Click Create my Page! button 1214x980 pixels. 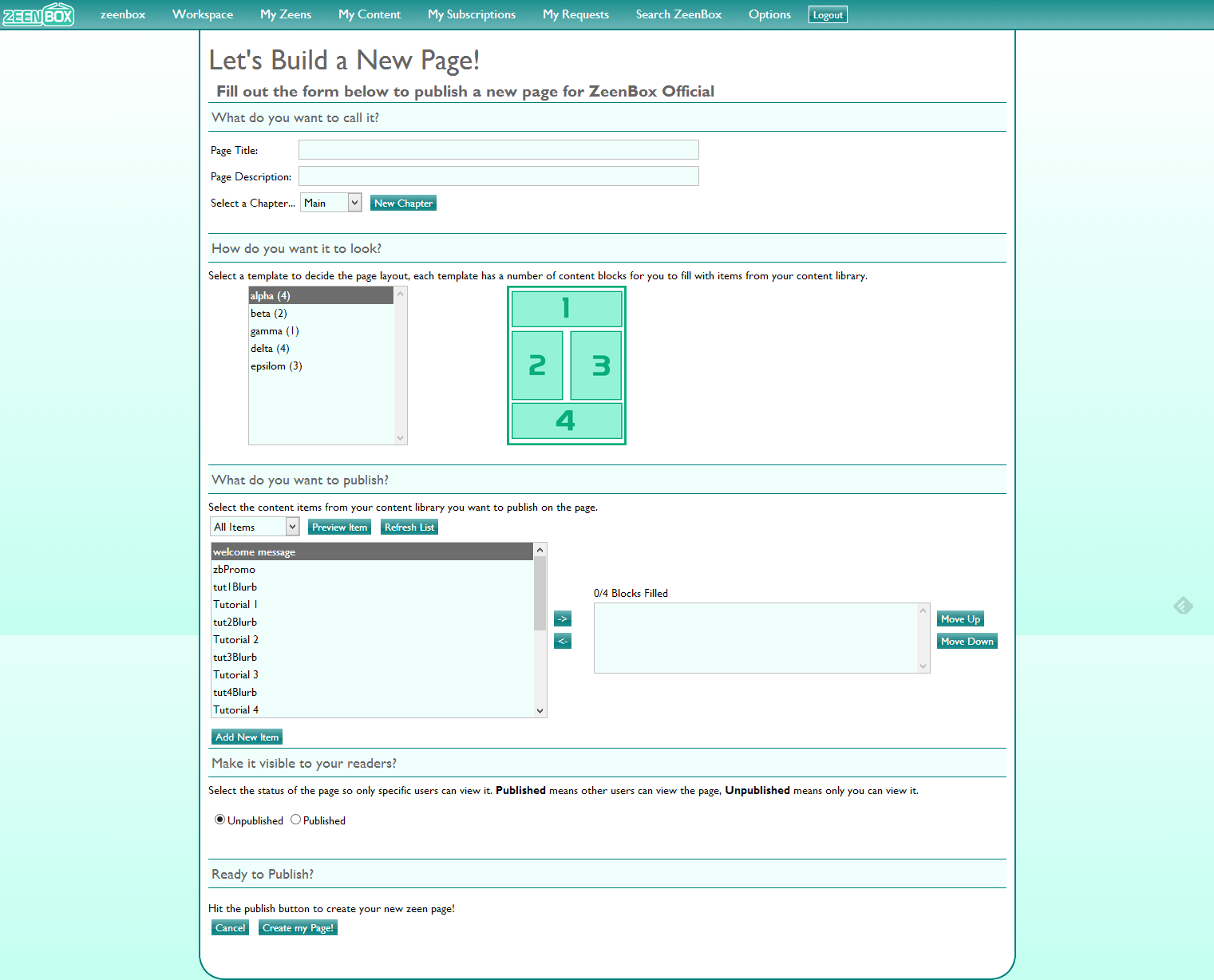click(298, 927)
